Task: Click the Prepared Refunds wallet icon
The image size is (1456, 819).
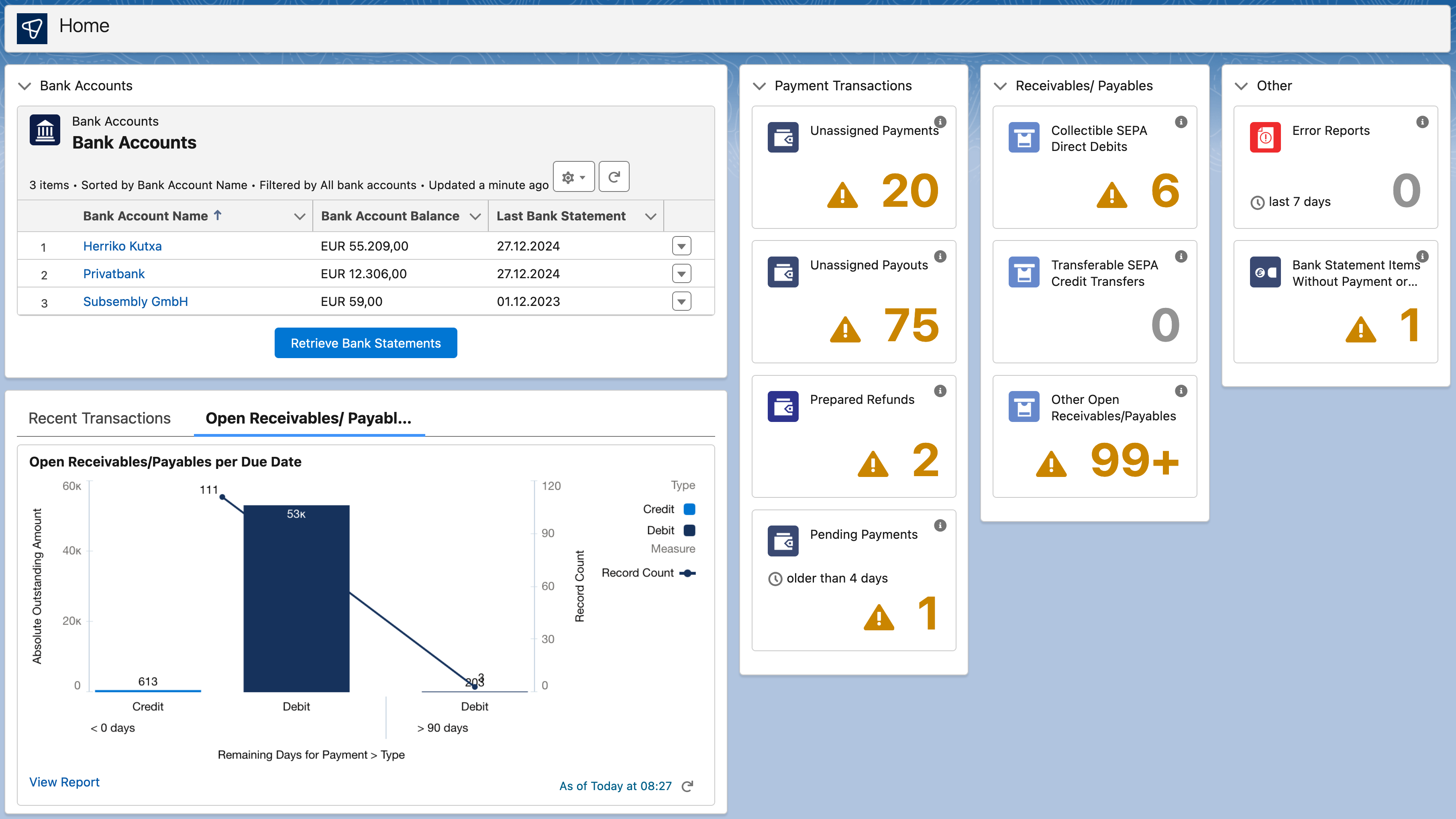Action: pyautogui.click(x=783, y=406)
